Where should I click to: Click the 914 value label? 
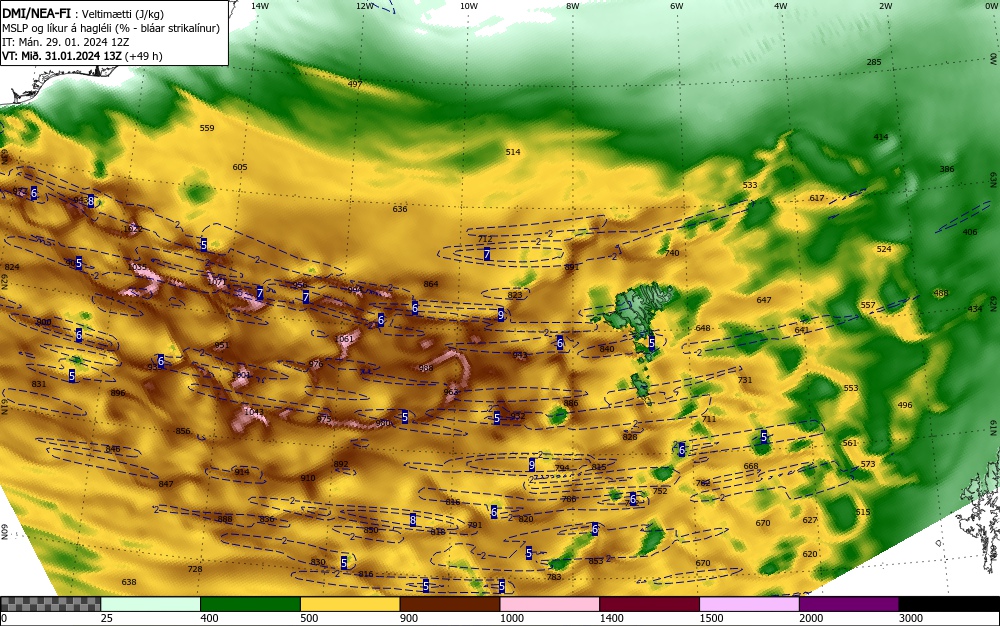point(242,472)
